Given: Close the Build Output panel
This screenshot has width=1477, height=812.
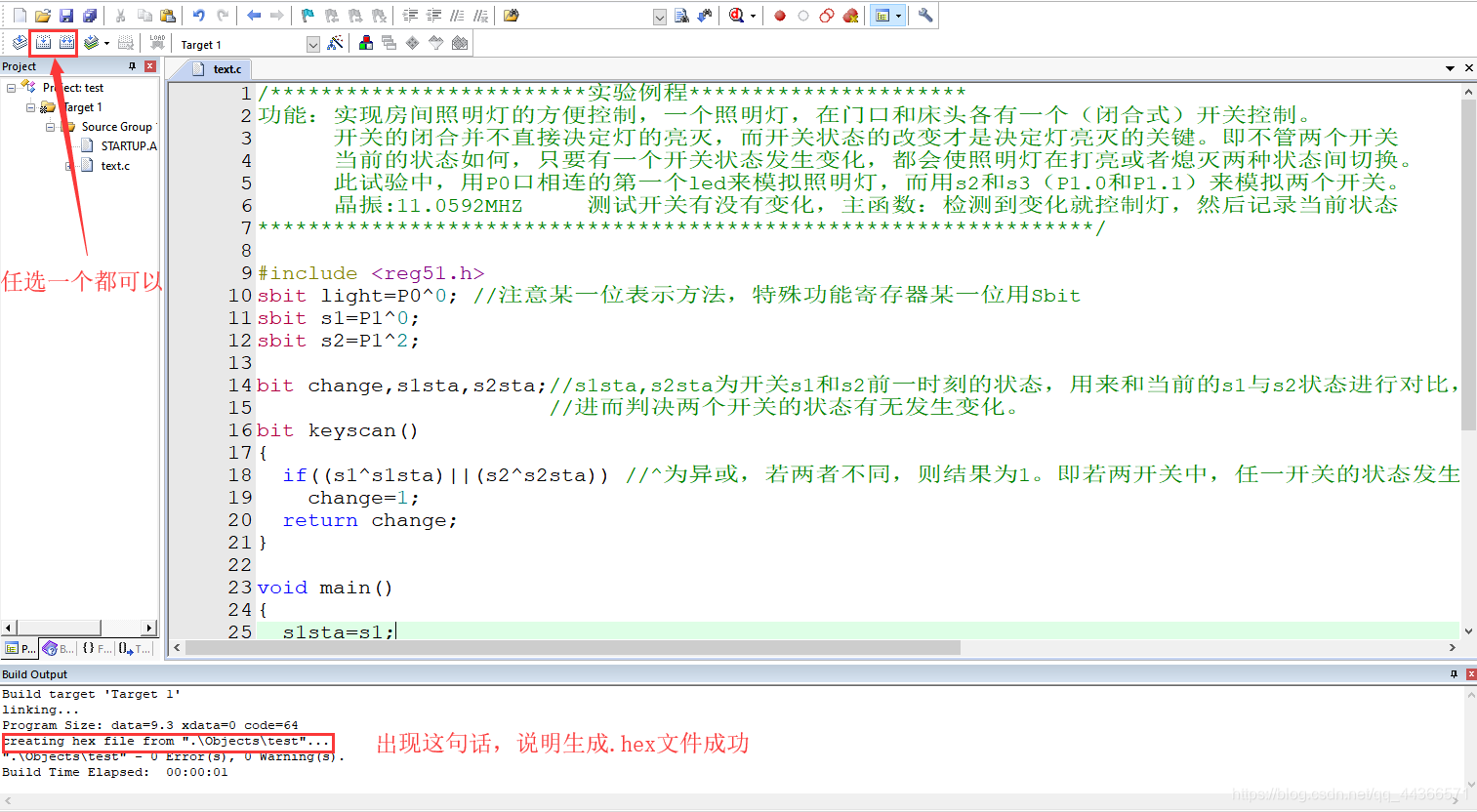Looking at the screenshot, I should [x=1471, y=674].
